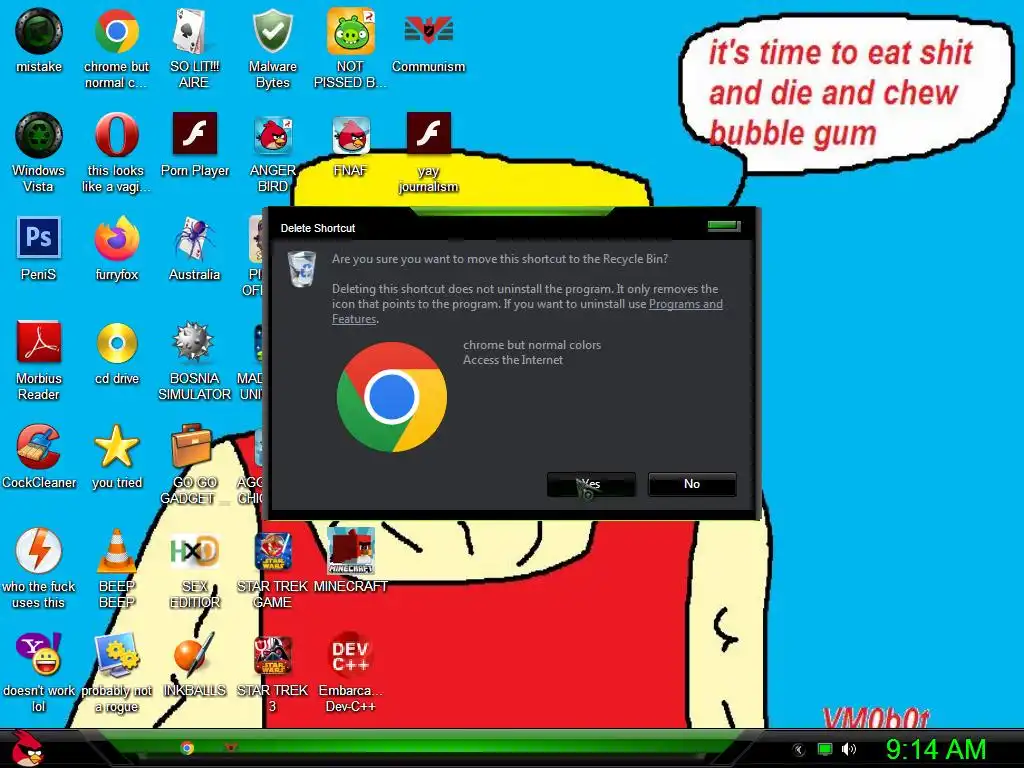Screen dimensions: 1024x768
Task: Select the FNAF Angry Birds icon
Action: click(350, 146)
